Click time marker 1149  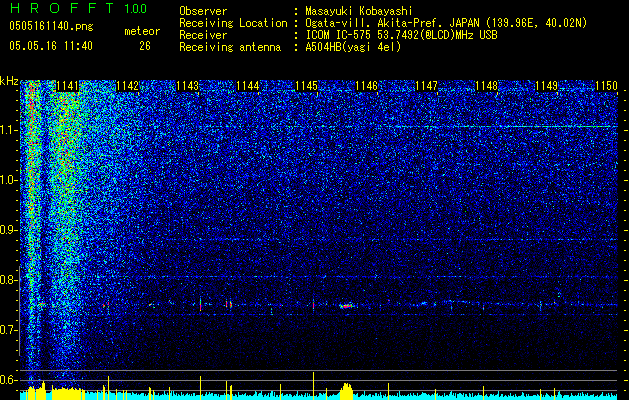pos(546,86)
